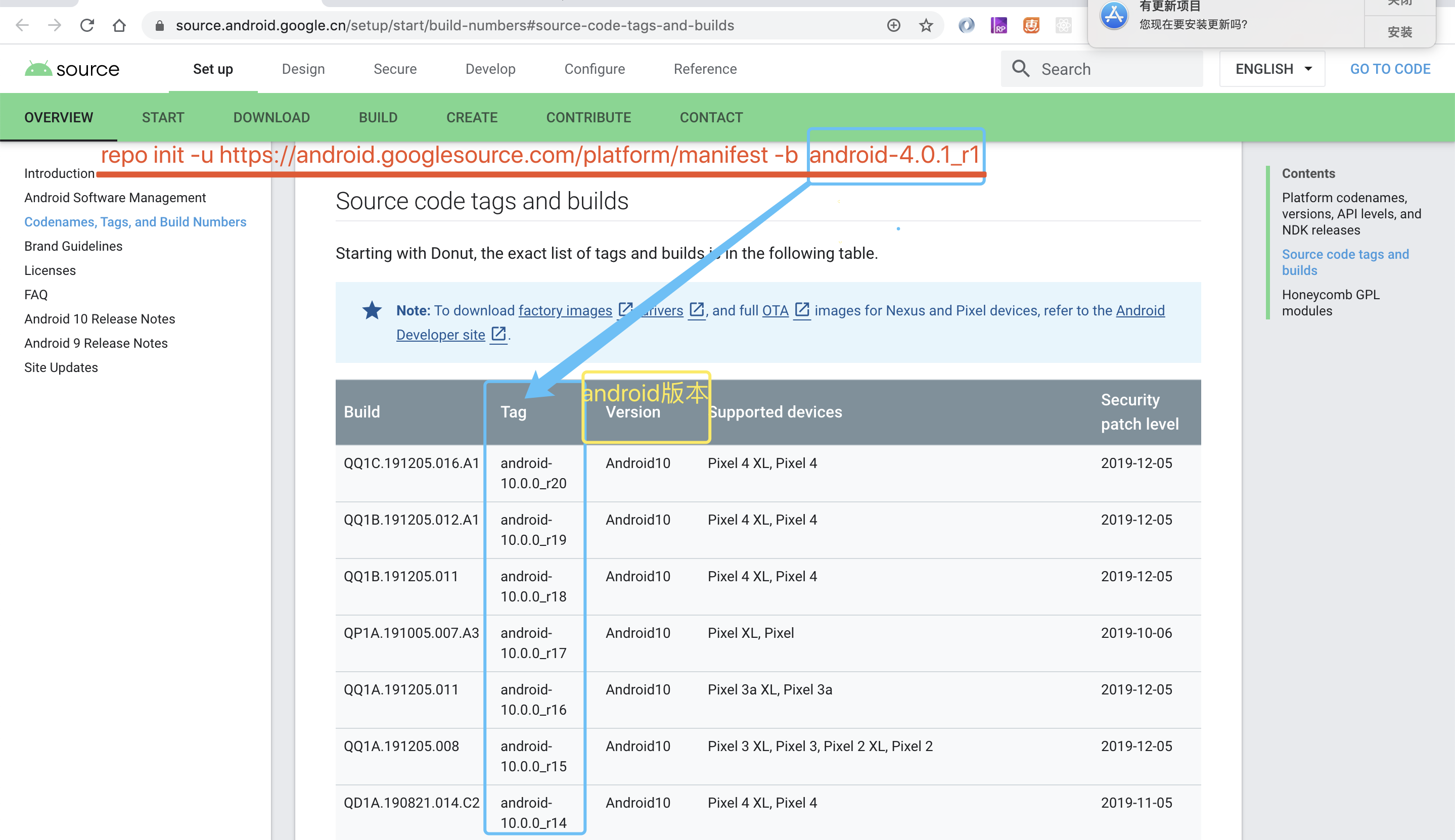The width and height of the screenshot is (1455, 840).
Task: Click the external-link icon after drivers
Action: tap(696, 310)
